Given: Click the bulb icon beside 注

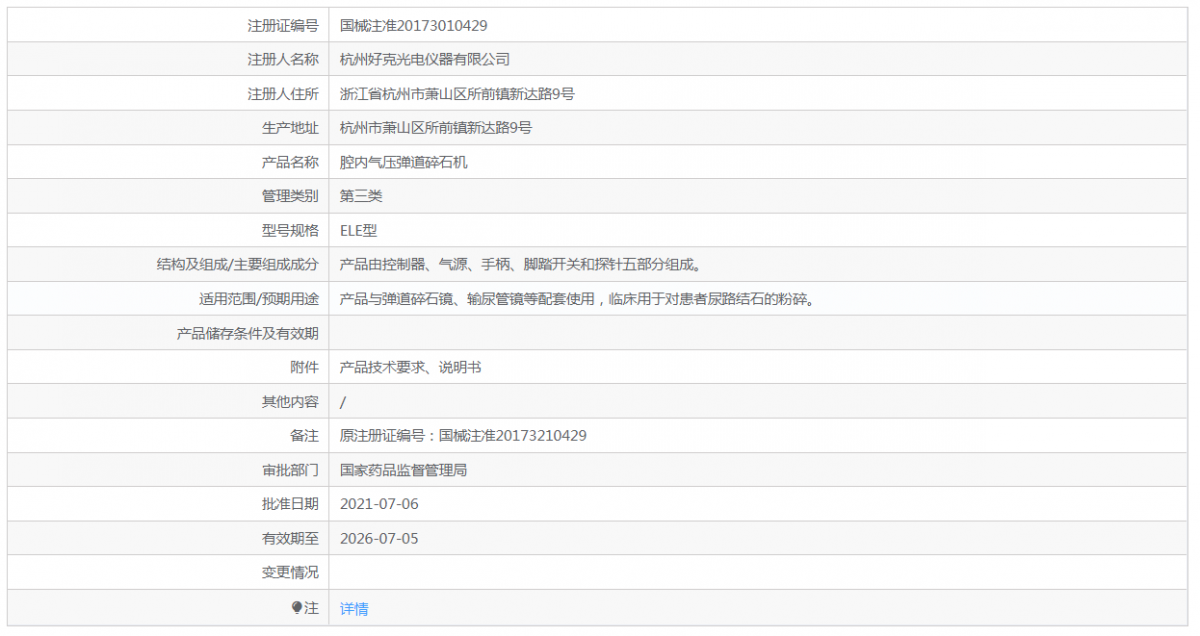Looking at the screenshot, I should (x=296, y=607).
